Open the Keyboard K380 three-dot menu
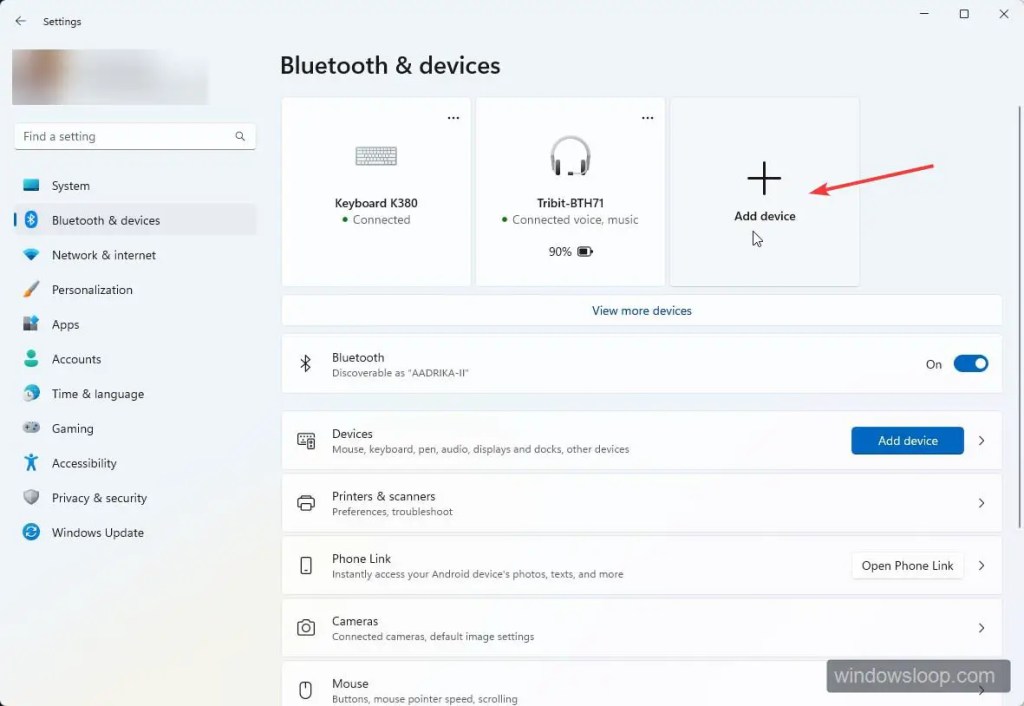This screenshot has width=1024, height=706. (x=453, y=118)
